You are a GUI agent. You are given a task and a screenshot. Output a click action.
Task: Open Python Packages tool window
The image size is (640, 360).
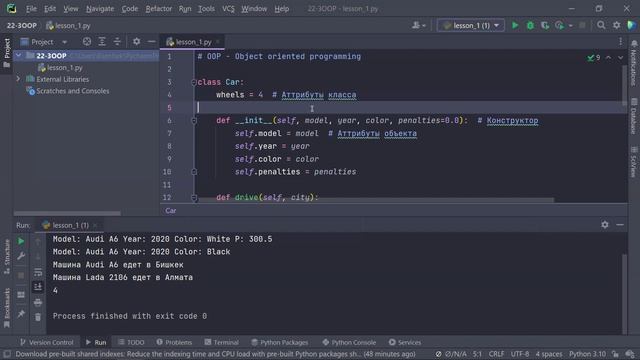tap(280, 342)
